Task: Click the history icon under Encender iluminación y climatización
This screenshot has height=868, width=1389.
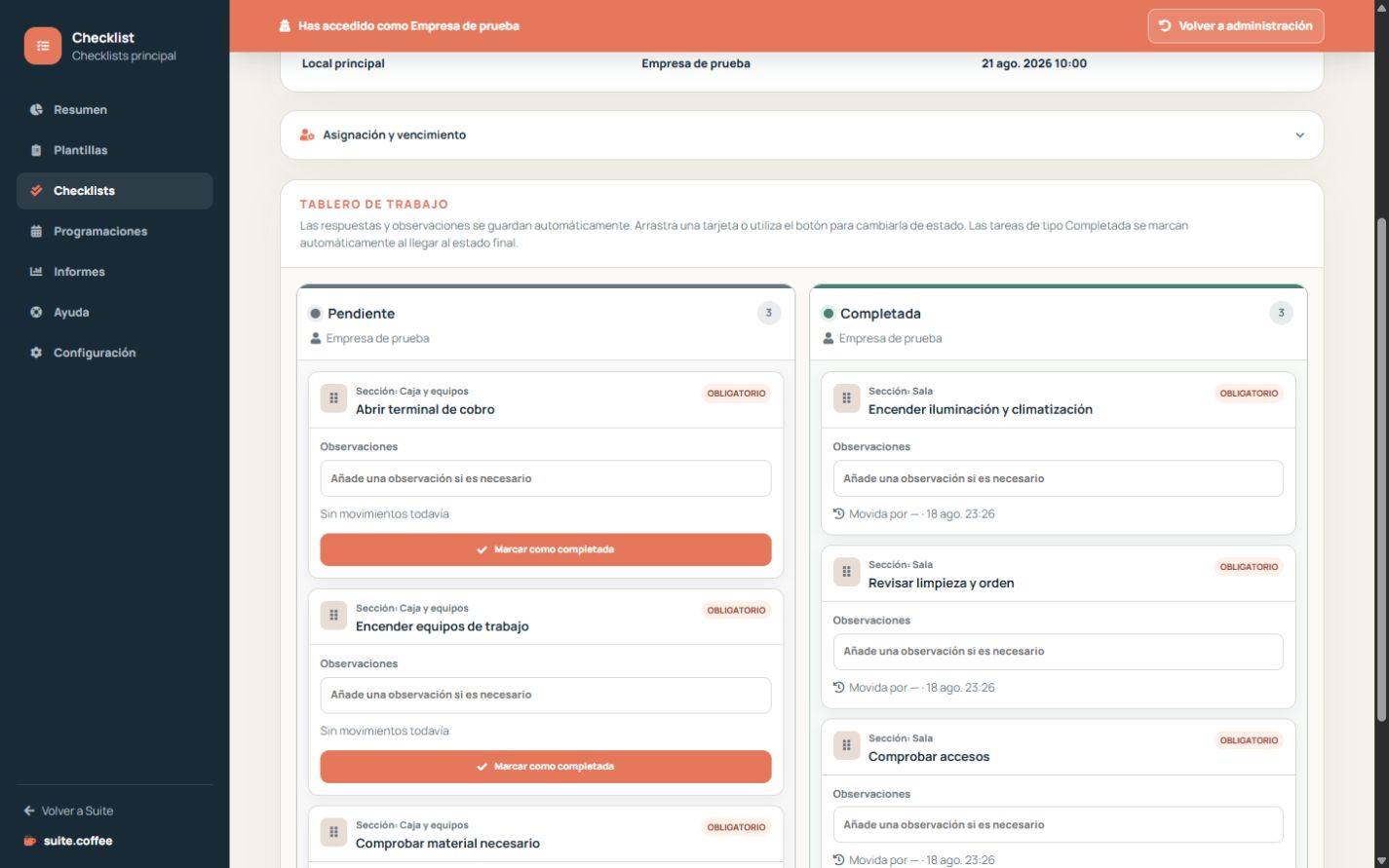Action: pyautogui.click(x=838, y=513)
